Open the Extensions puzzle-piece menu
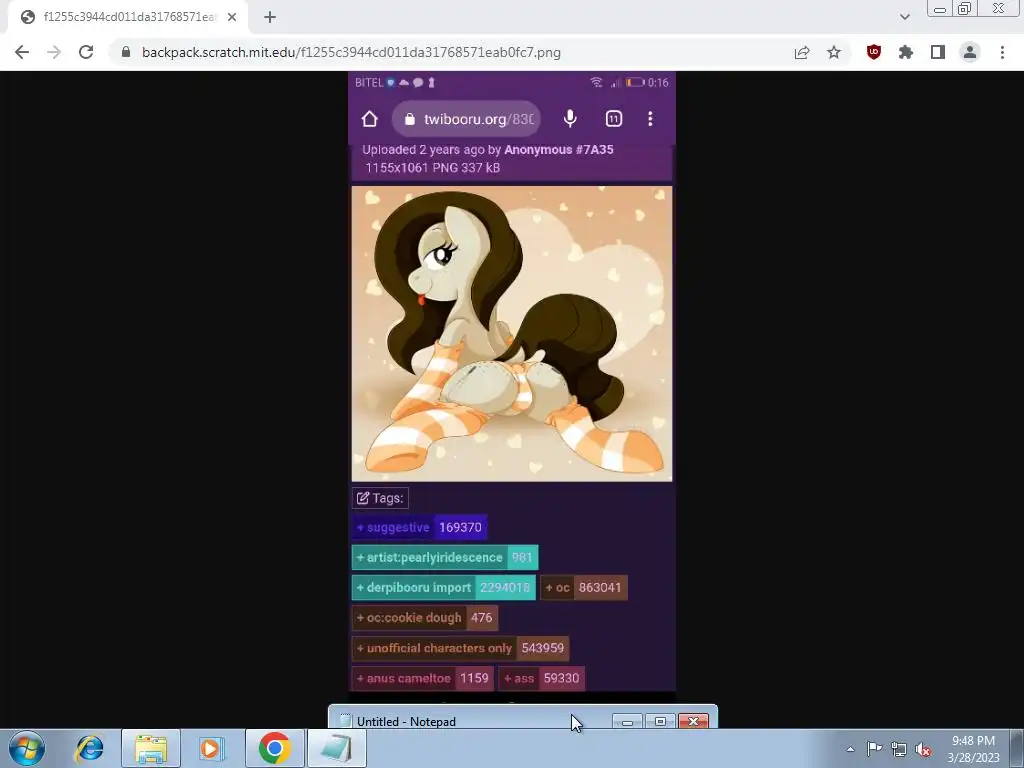 point(906,52)
